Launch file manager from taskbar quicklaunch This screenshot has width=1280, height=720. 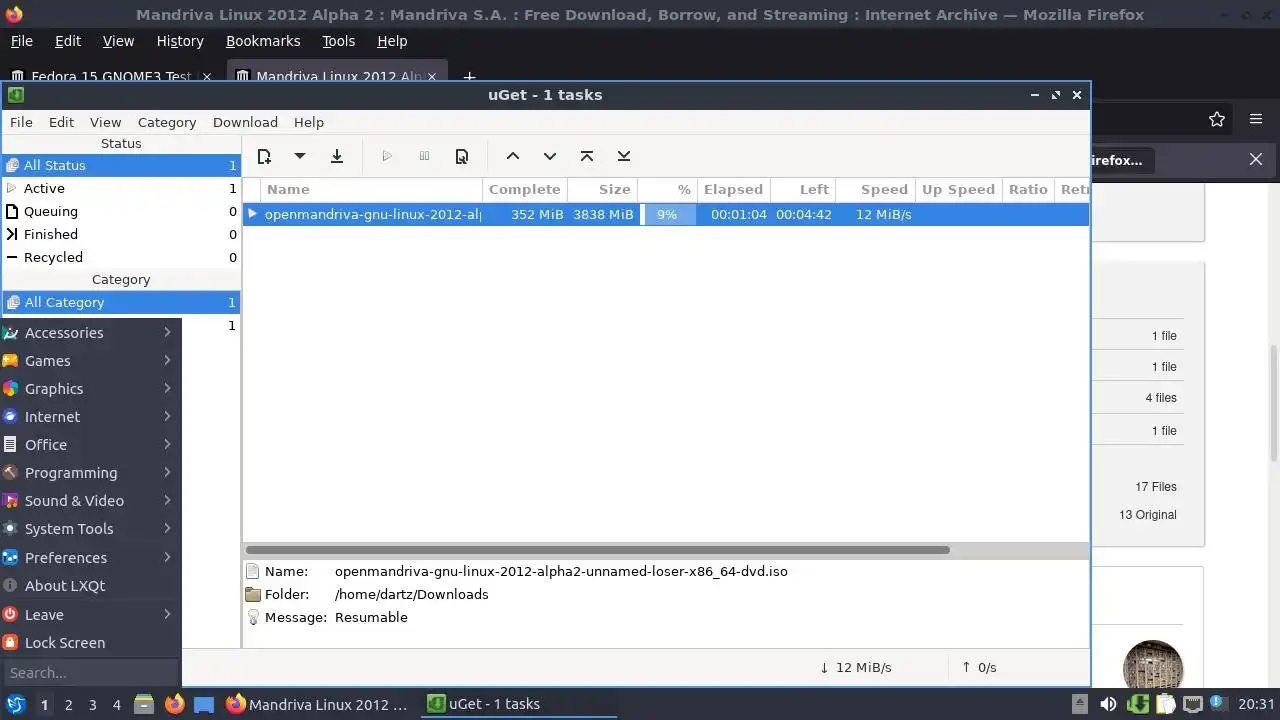144,704
